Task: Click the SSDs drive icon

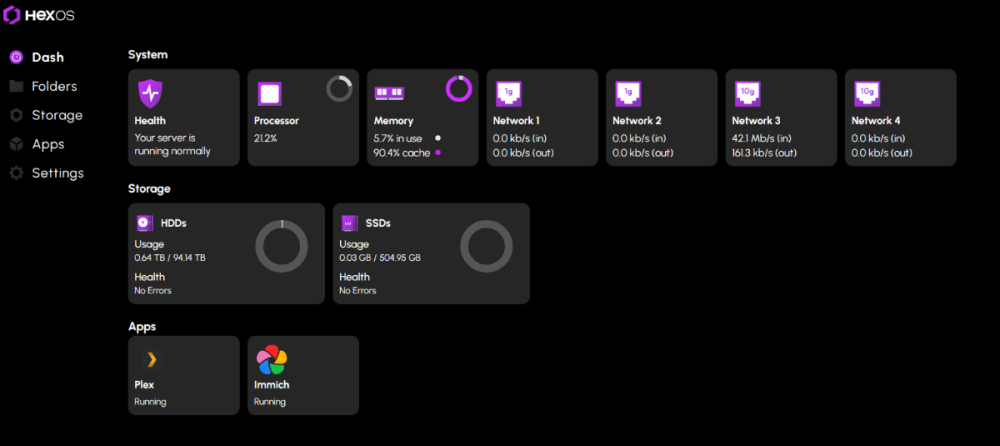Action: click(x=350, y=223)
